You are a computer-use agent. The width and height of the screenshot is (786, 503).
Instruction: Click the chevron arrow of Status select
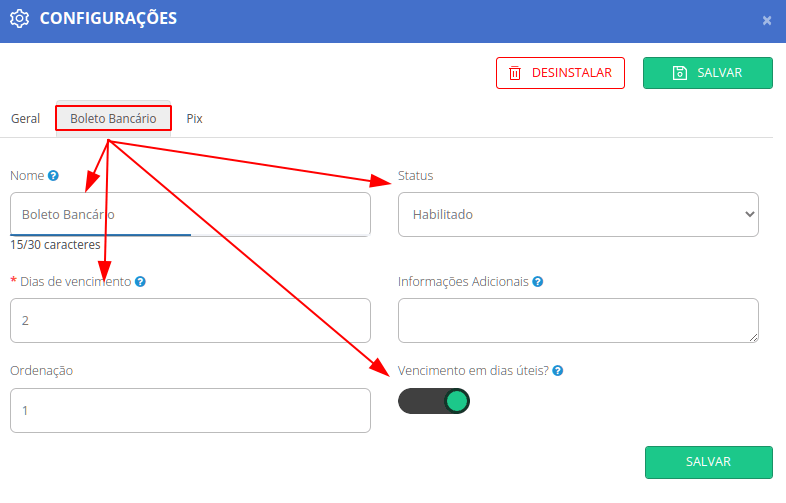pyautogui.click(x=749, y=214)
